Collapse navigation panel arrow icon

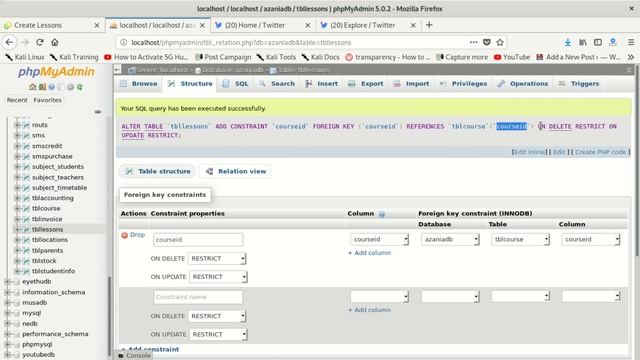118,70
